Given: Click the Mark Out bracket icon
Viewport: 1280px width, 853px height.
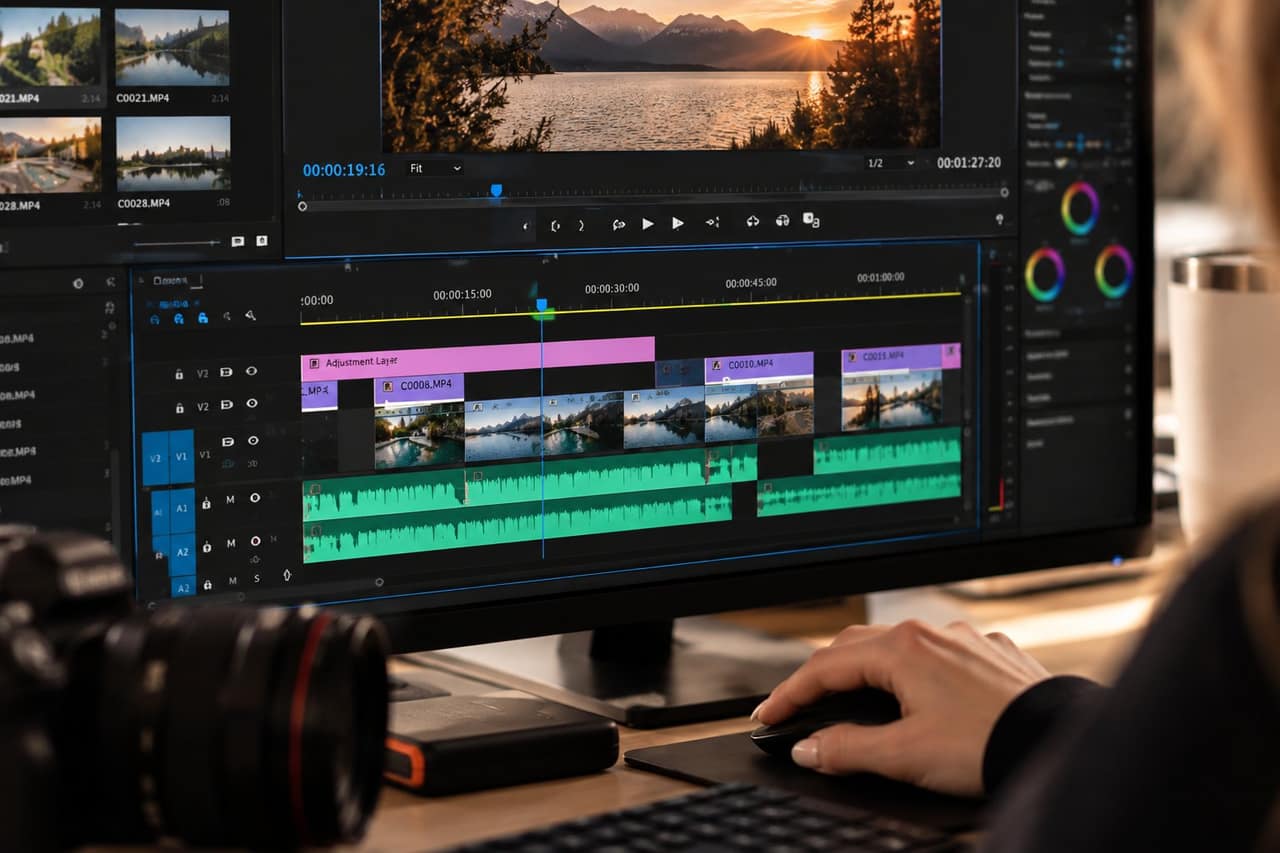Looking at the screenshot, I should point(581,226).
